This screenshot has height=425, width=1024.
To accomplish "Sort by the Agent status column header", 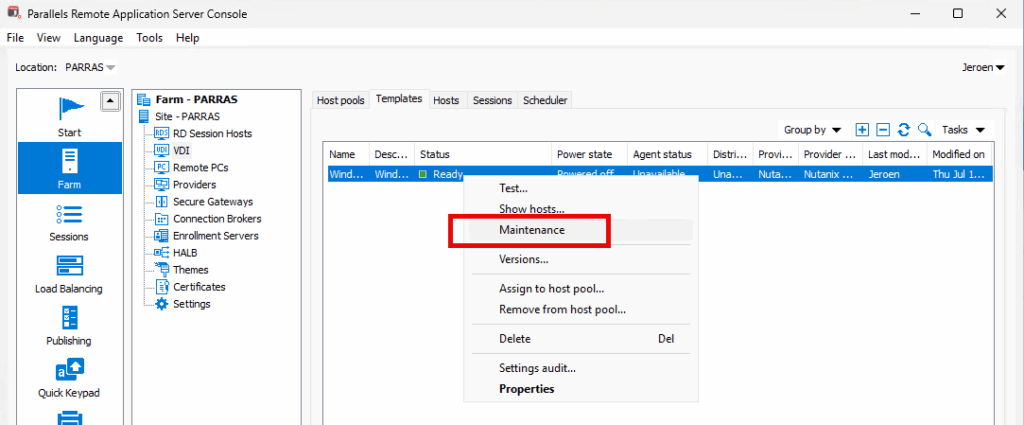I will 668,155.
